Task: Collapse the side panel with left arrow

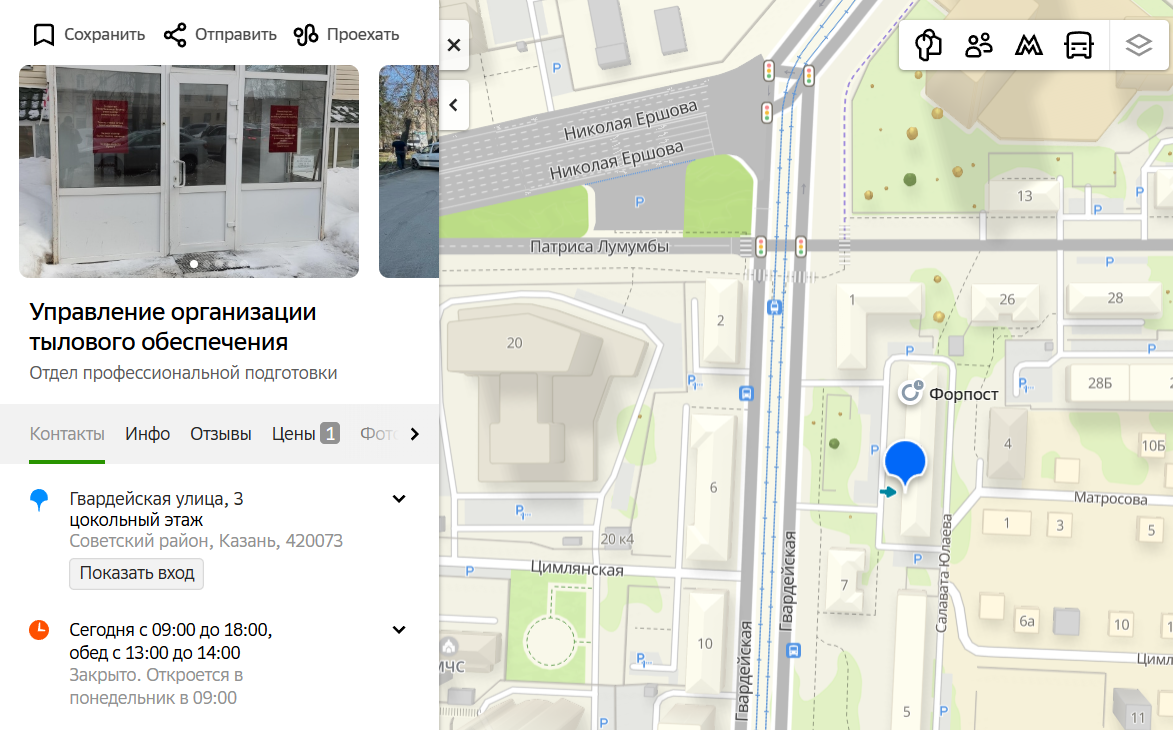Action: tap(453, 105)
